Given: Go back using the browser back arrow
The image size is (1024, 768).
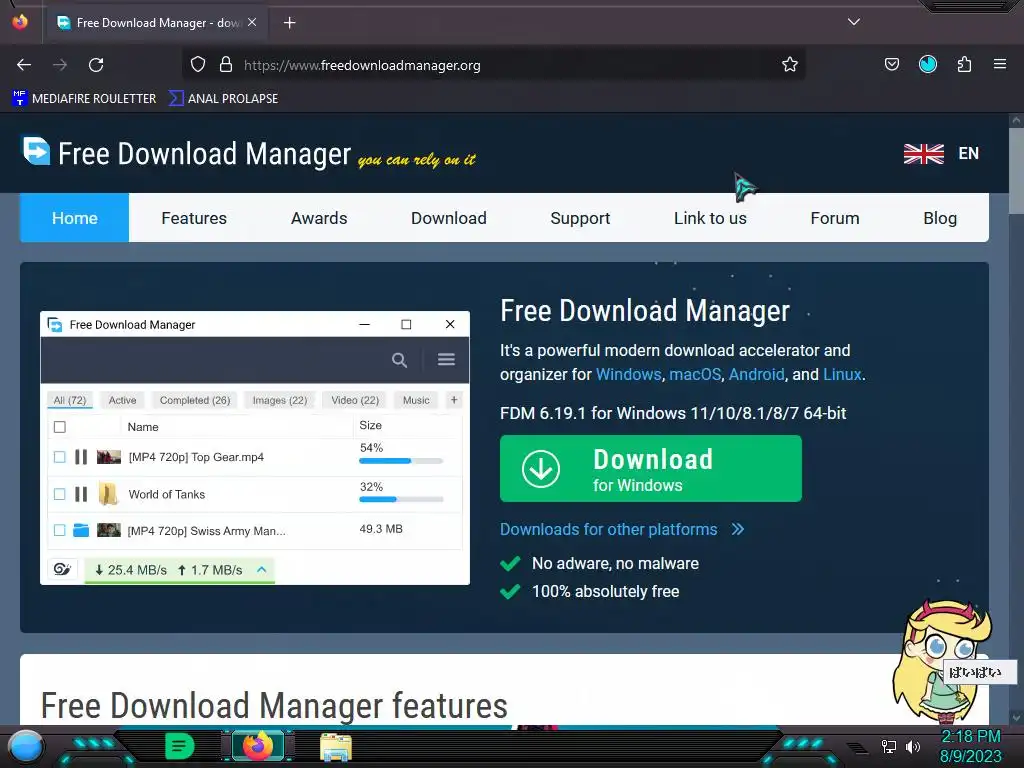Looking at the screenshot, I should tap(24, 65).
